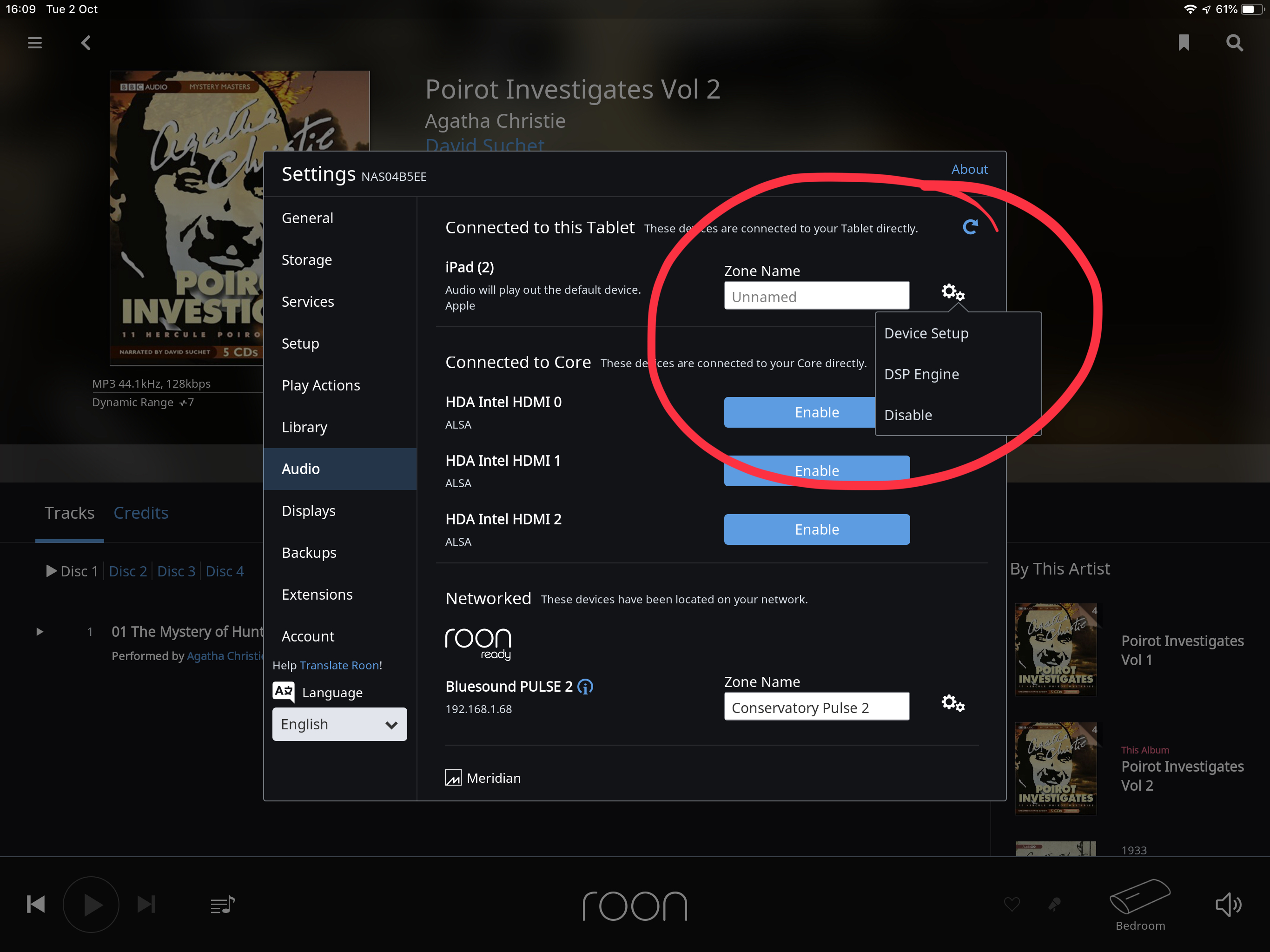1270x952 pixels.
Task: Click the Meridian logo icon
Action: pyautogui.click(x=453, y=777)
